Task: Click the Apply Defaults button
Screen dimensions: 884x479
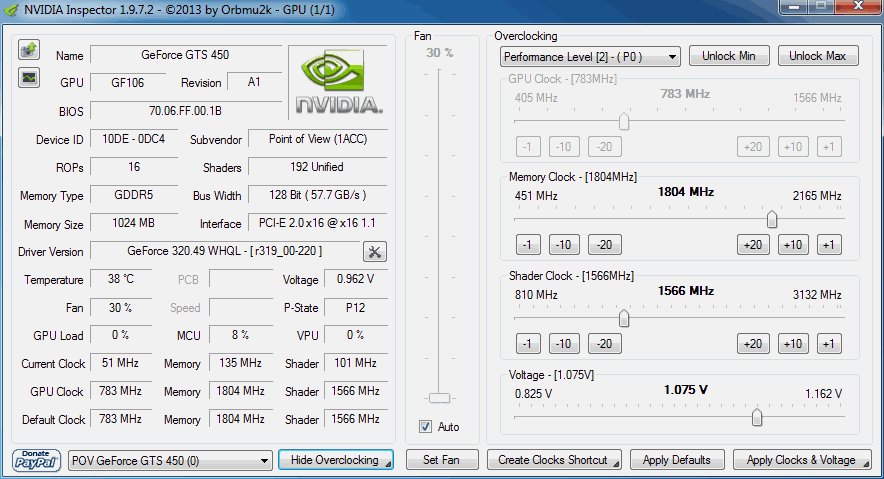Action: [x=677, y=460]
